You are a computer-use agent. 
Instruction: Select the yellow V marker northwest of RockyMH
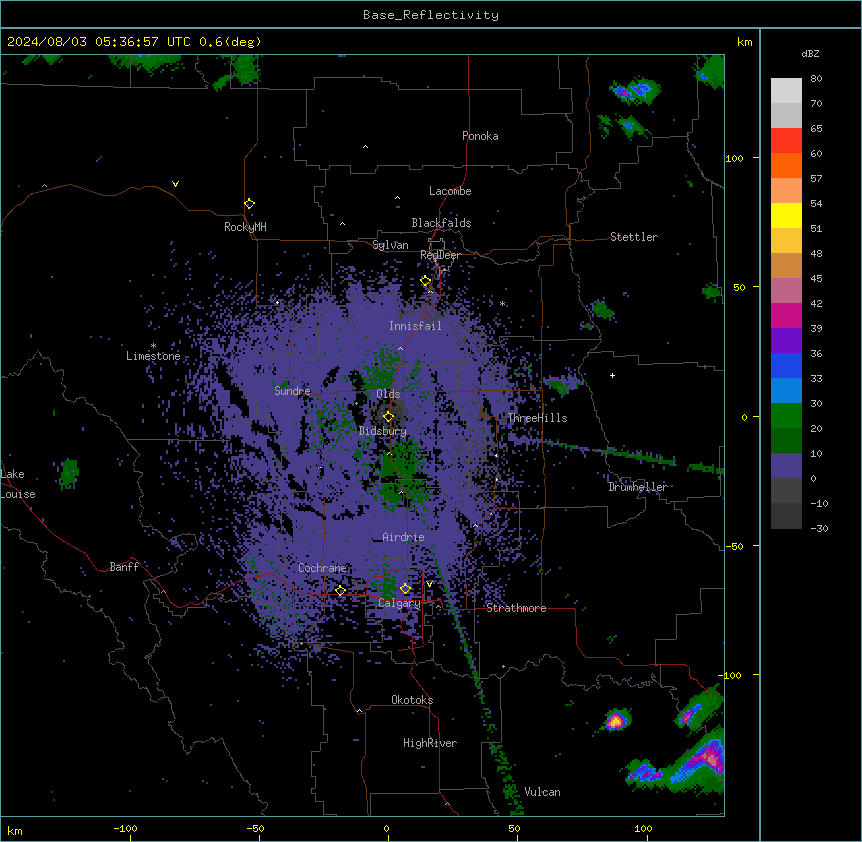(x=175, y=184)
